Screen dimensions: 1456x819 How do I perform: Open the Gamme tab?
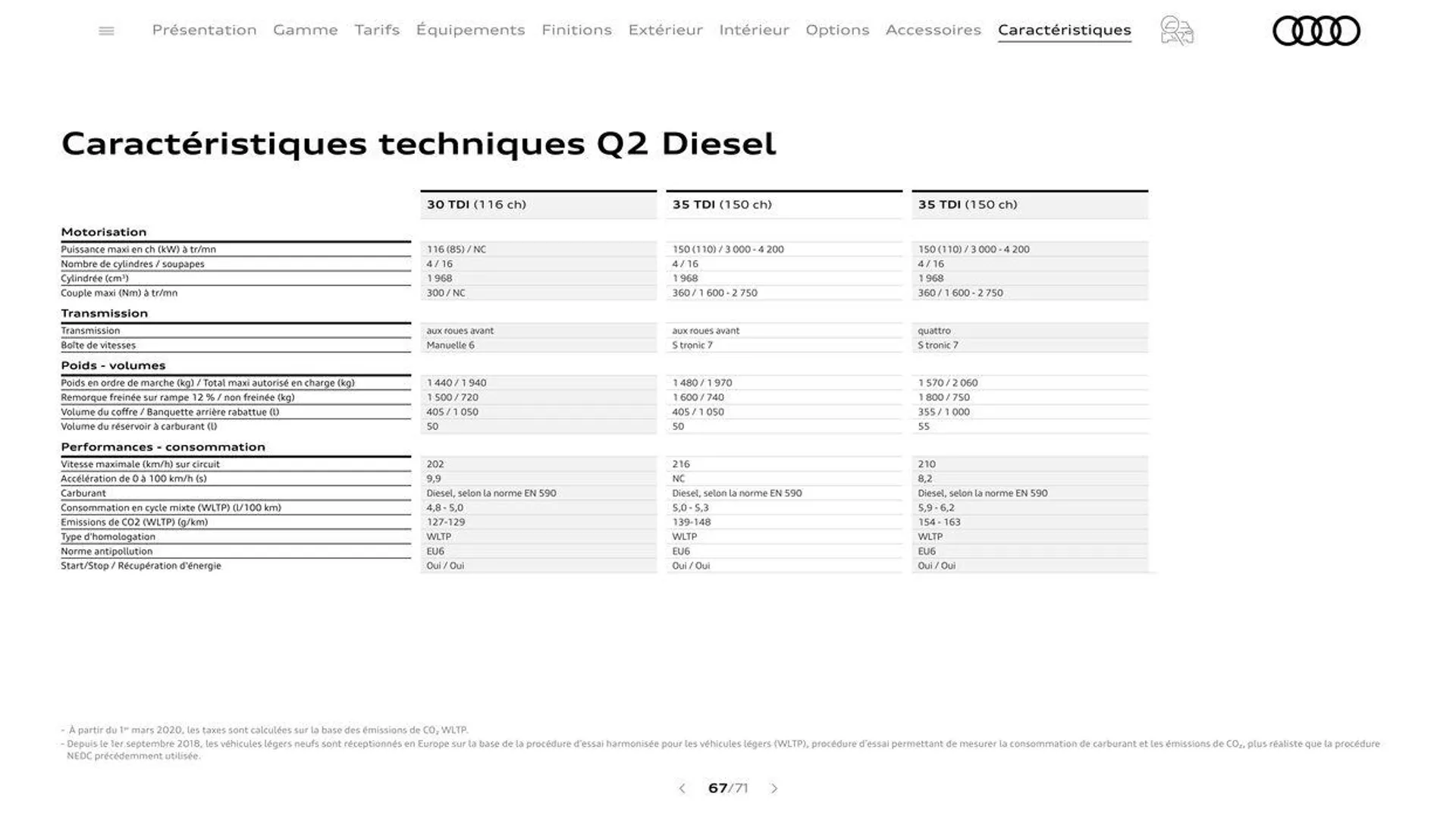[305, 30]
